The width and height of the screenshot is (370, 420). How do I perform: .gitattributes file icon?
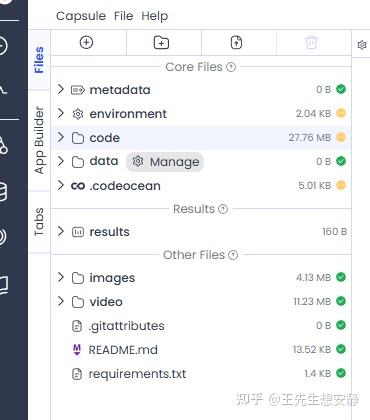tap(77, 326)
